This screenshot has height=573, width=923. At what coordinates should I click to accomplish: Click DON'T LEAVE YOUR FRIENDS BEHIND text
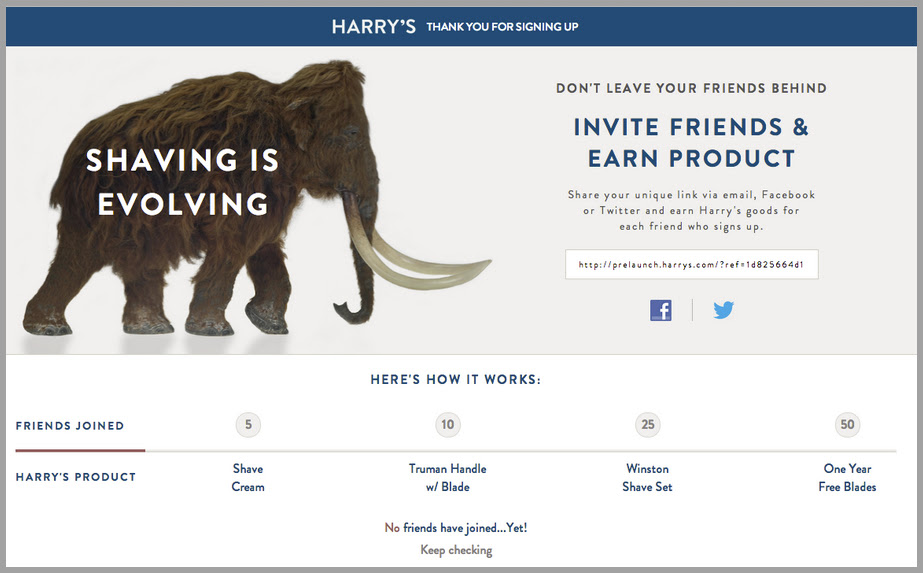pos(692,88)
